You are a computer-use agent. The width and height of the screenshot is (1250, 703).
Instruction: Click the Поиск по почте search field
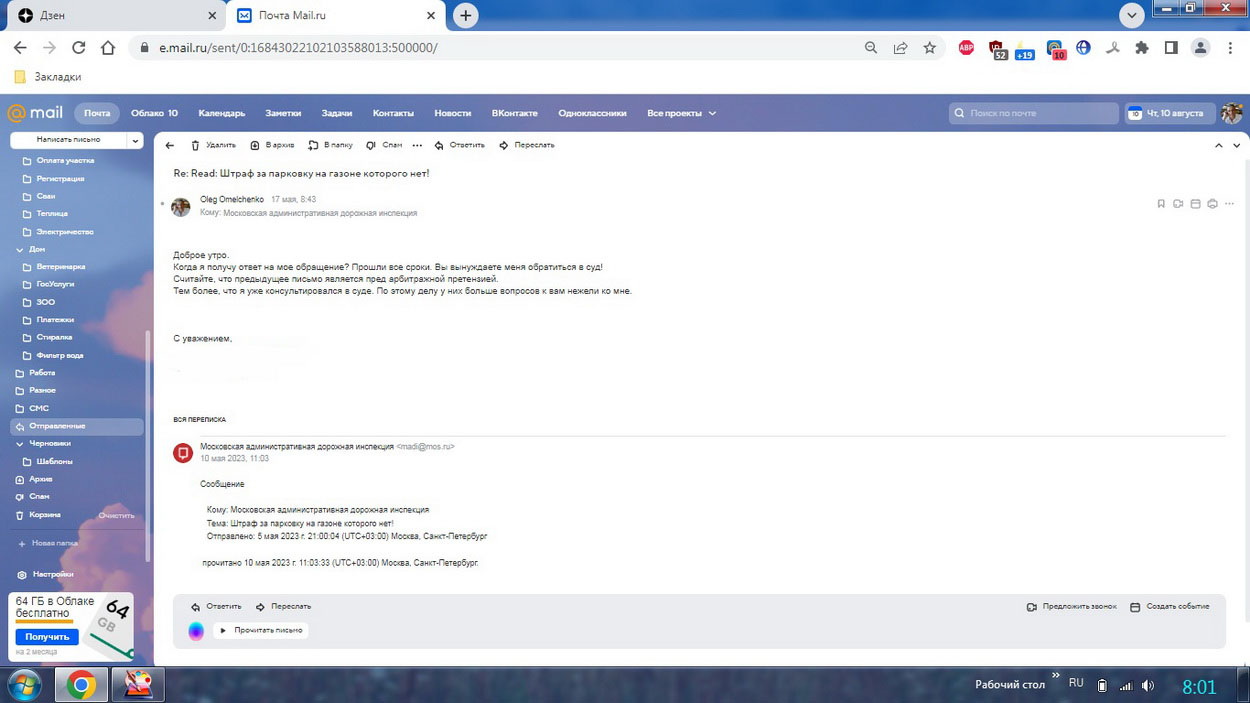coord(1035,113)
